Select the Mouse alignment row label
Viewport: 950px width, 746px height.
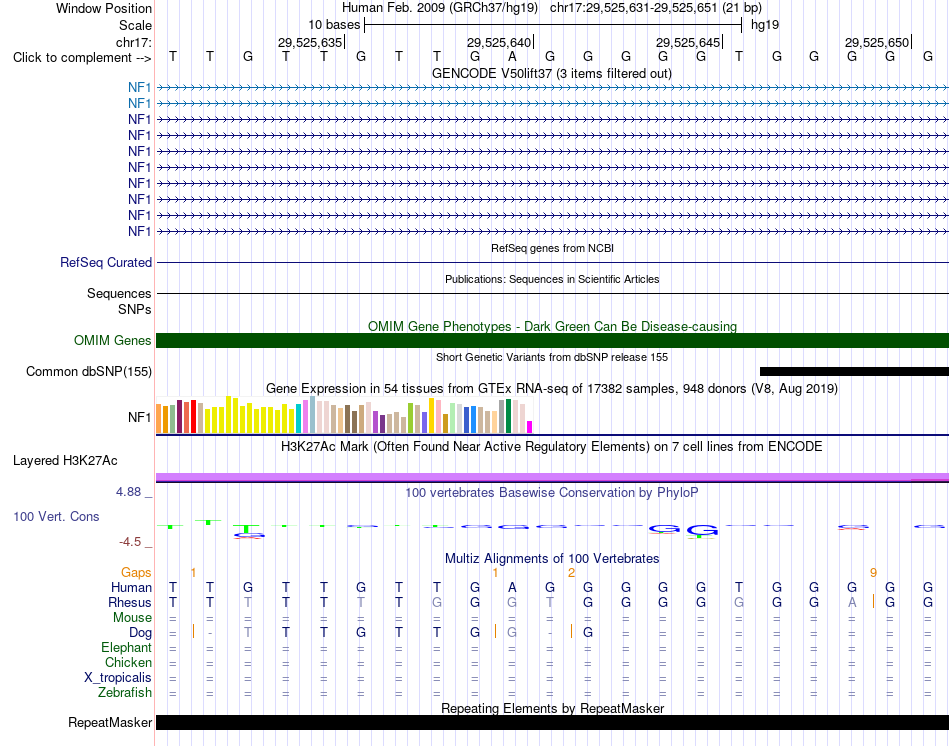coord(132,618)
